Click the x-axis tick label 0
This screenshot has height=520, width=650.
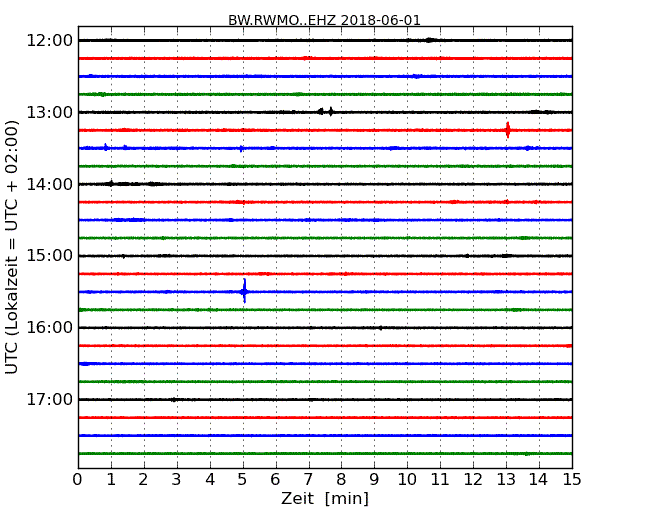pos(78,479)
